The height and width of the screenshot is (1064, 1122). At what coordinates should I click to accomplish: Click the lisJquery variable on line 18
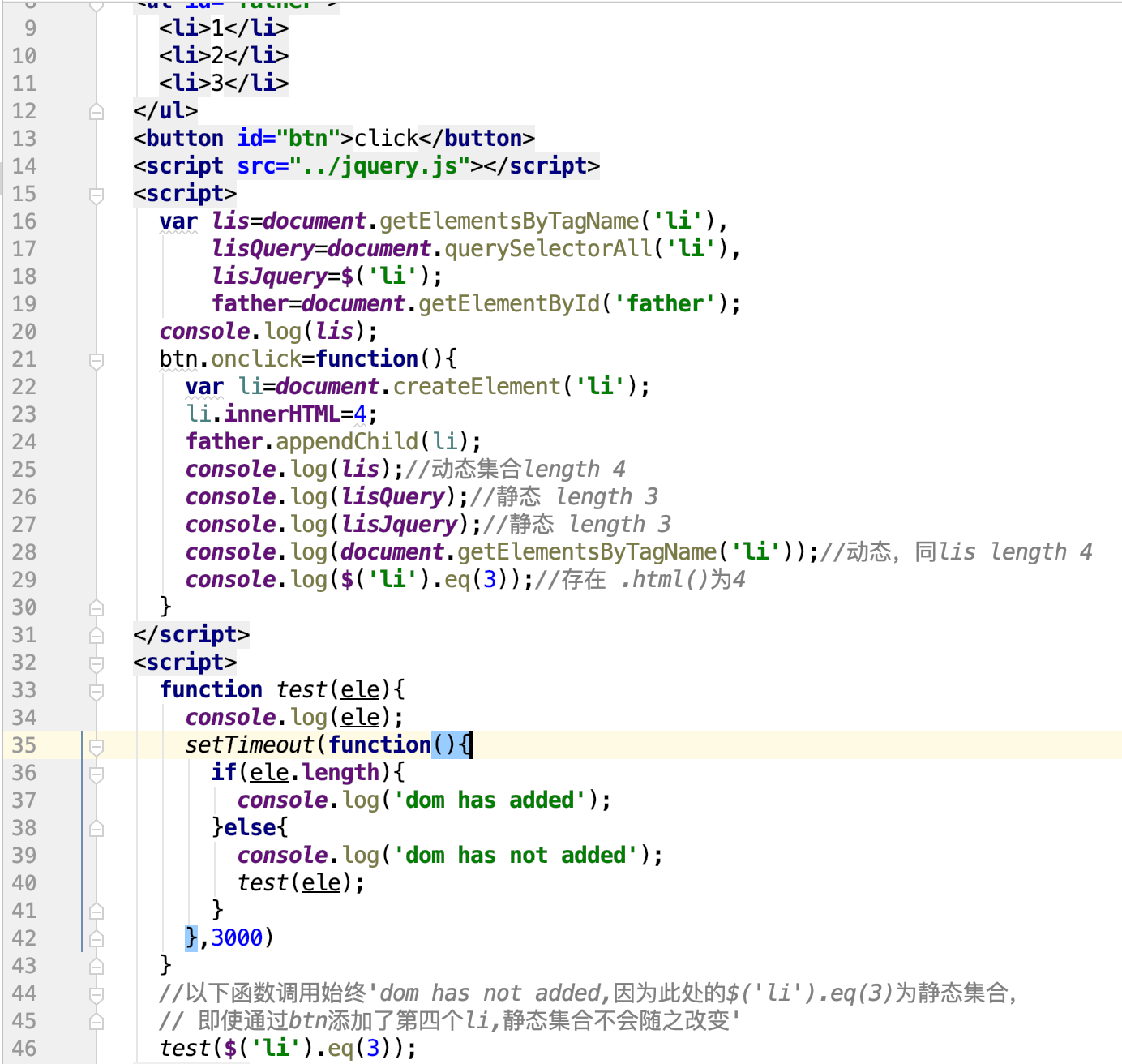point(269,277)
